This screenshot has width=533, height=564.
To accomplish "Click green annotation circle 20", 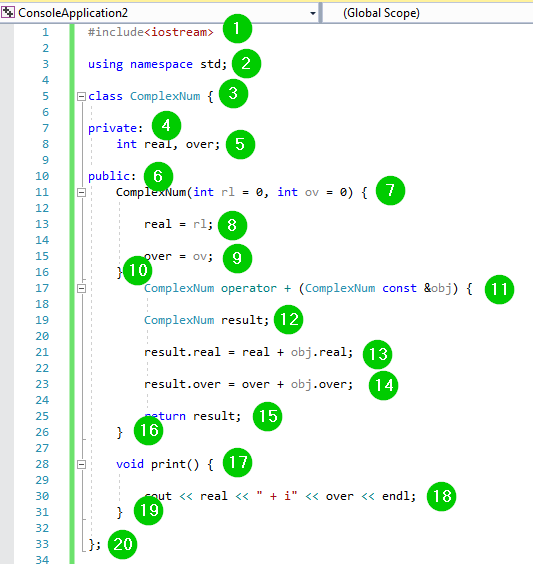I will (x=123, y=544).
